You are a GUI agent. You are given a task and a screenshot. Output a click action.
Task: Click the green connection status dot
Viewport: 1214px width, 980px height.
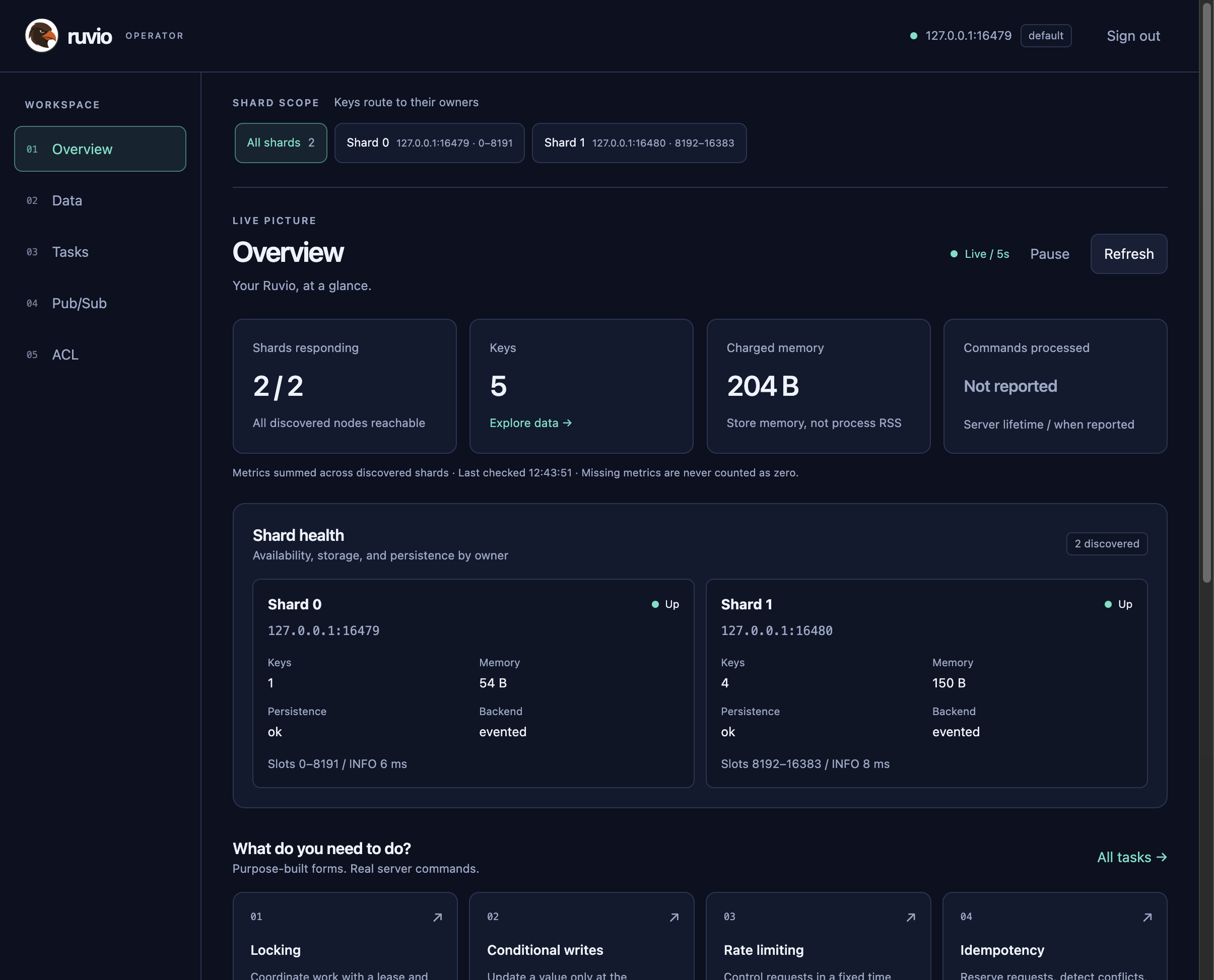click(914, 36)
